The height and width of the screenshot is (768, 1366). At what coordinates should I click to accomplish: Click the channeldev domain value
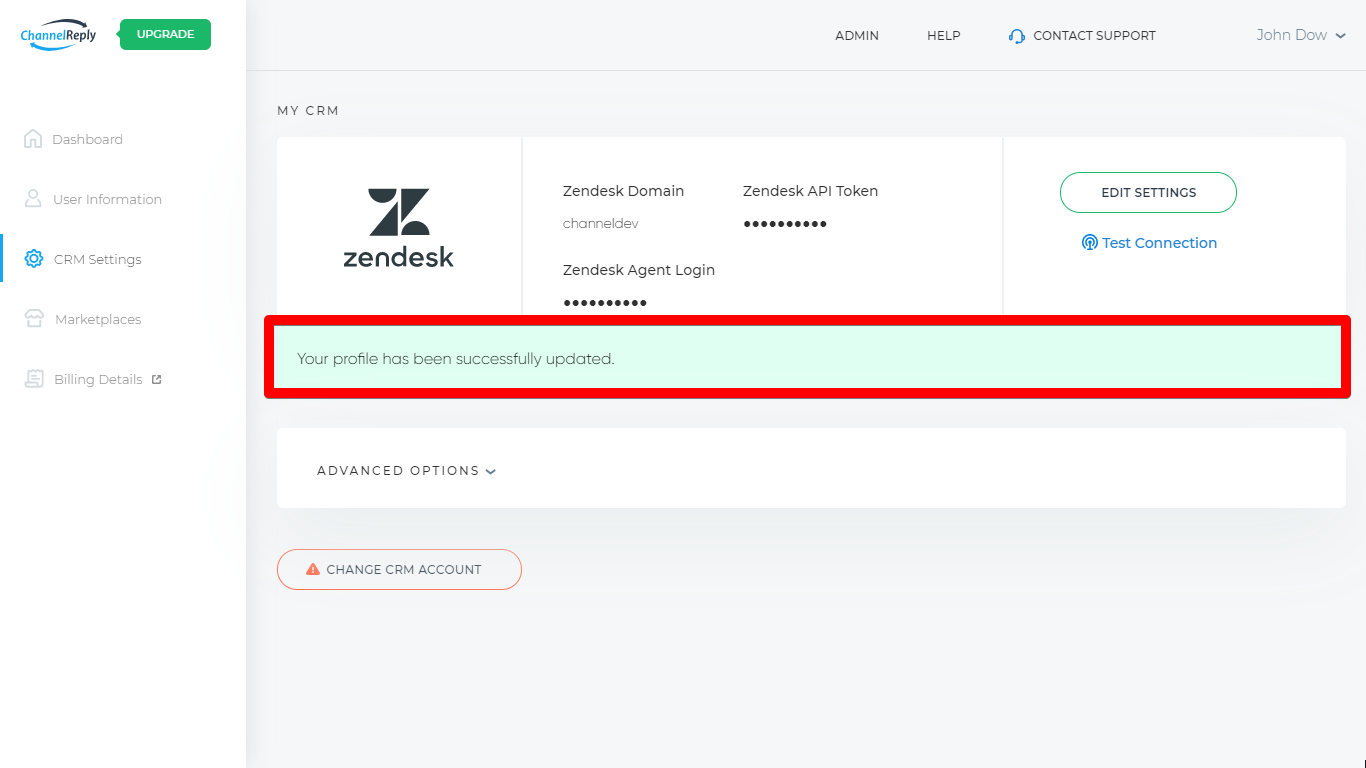point(600,224)
